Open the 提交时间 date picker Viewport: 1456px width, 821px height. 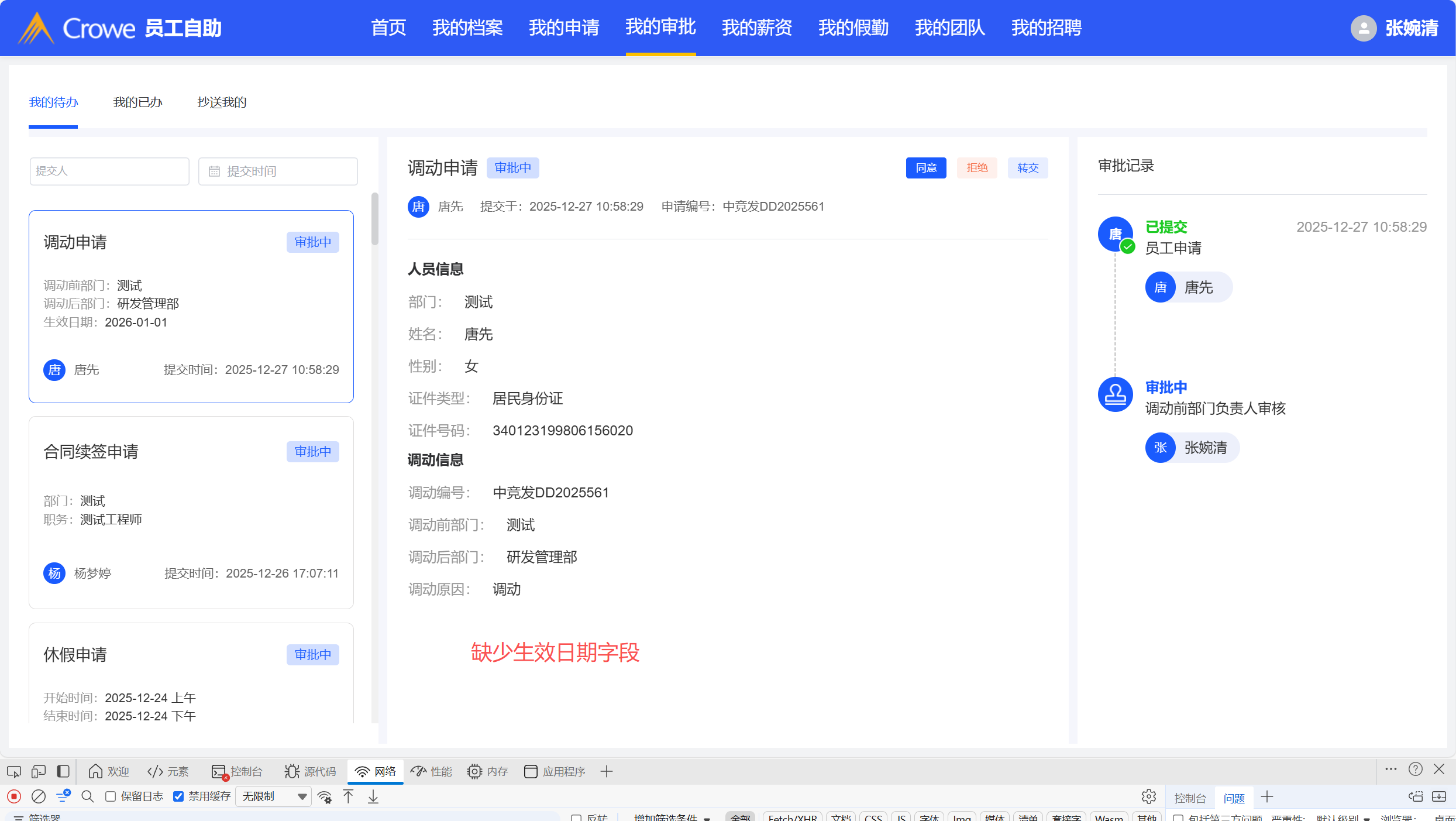pos(278,171)
